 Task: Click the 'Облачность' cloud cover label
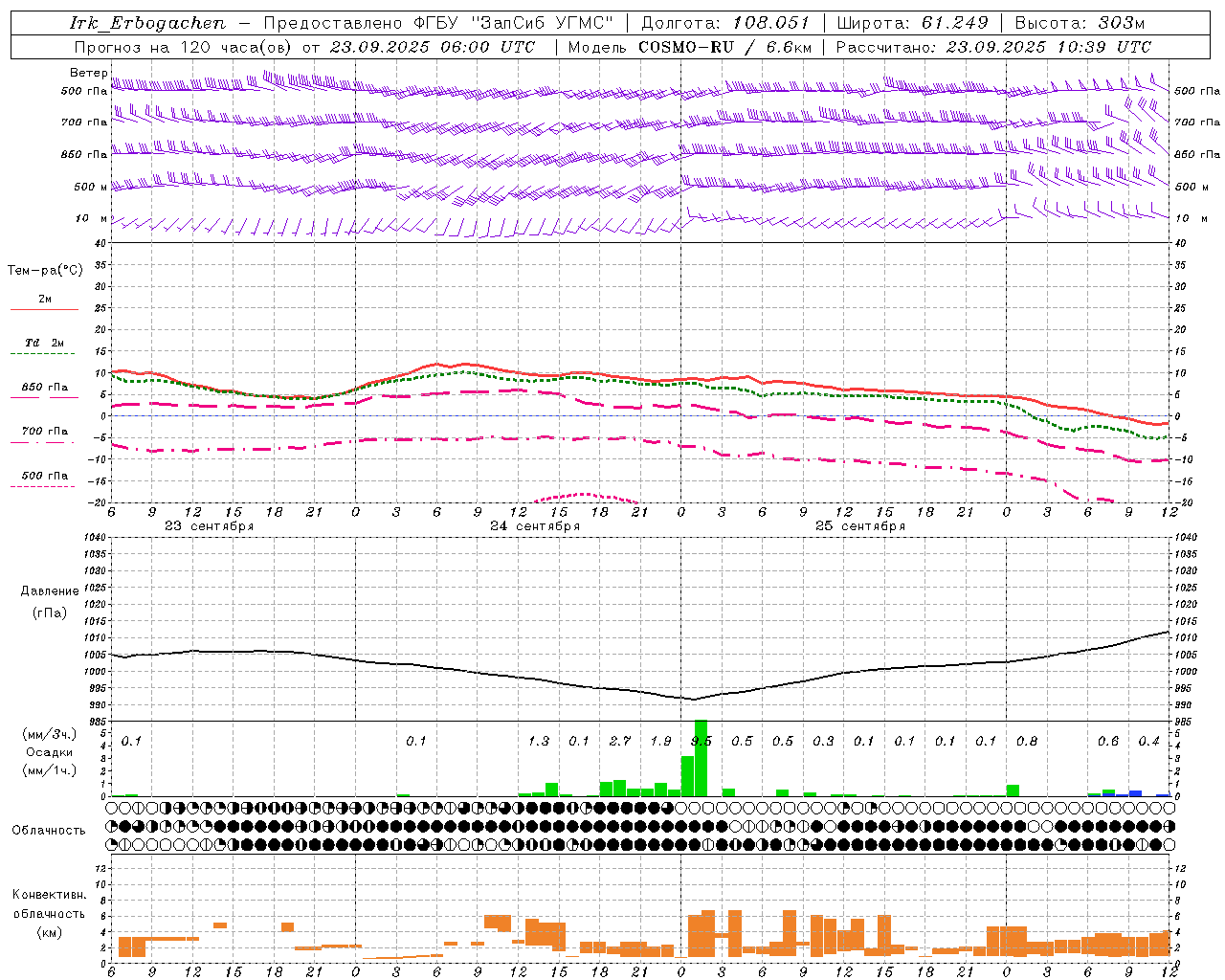click(49, 830)
